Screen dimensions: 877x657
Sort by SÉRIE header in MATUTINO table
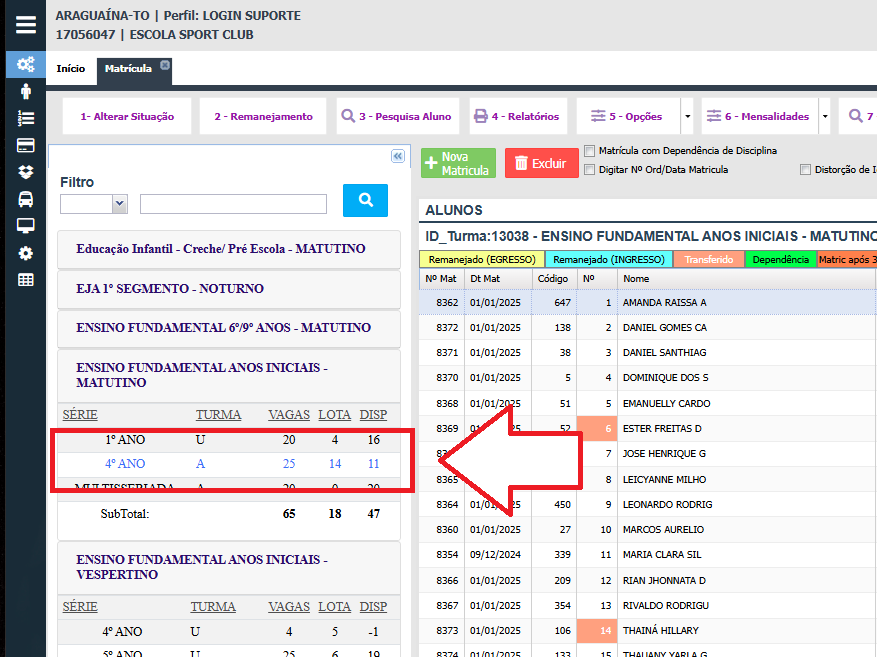[80, 415]
